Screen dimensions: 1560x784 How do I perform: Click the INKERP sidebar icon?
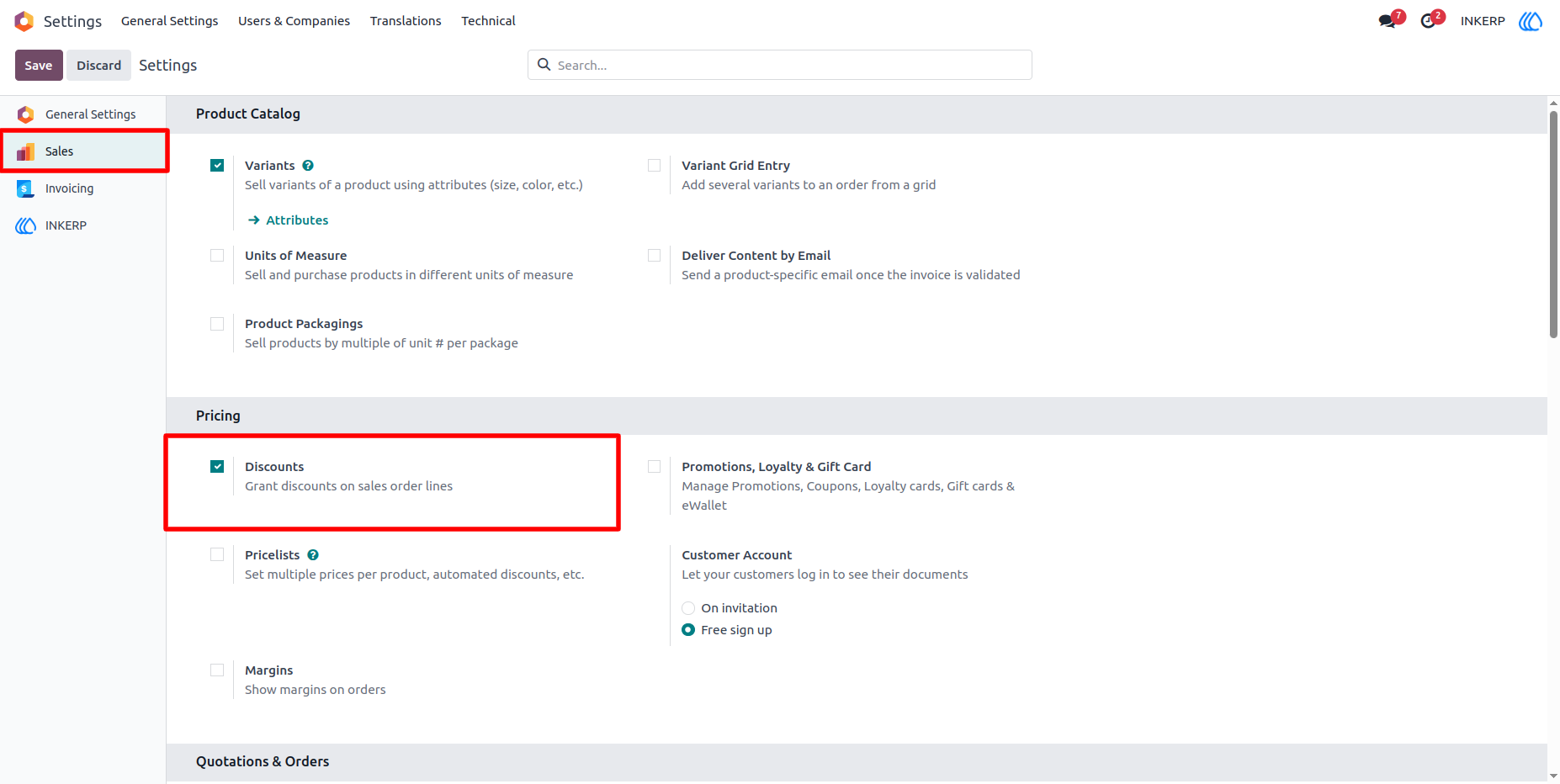25,225
